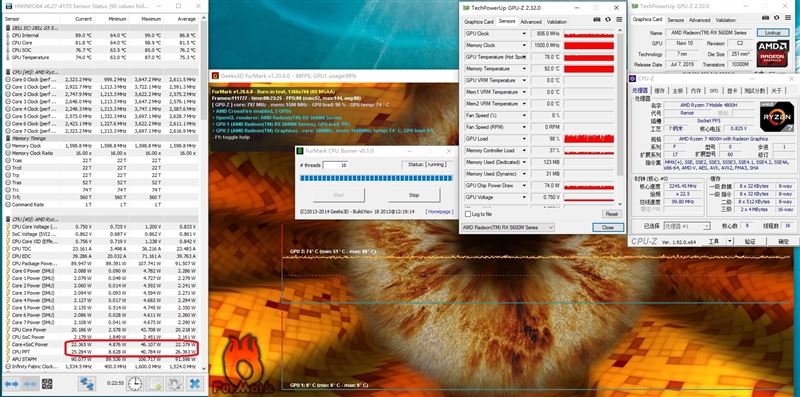Click FurMark title bar icon

[215, 76]
